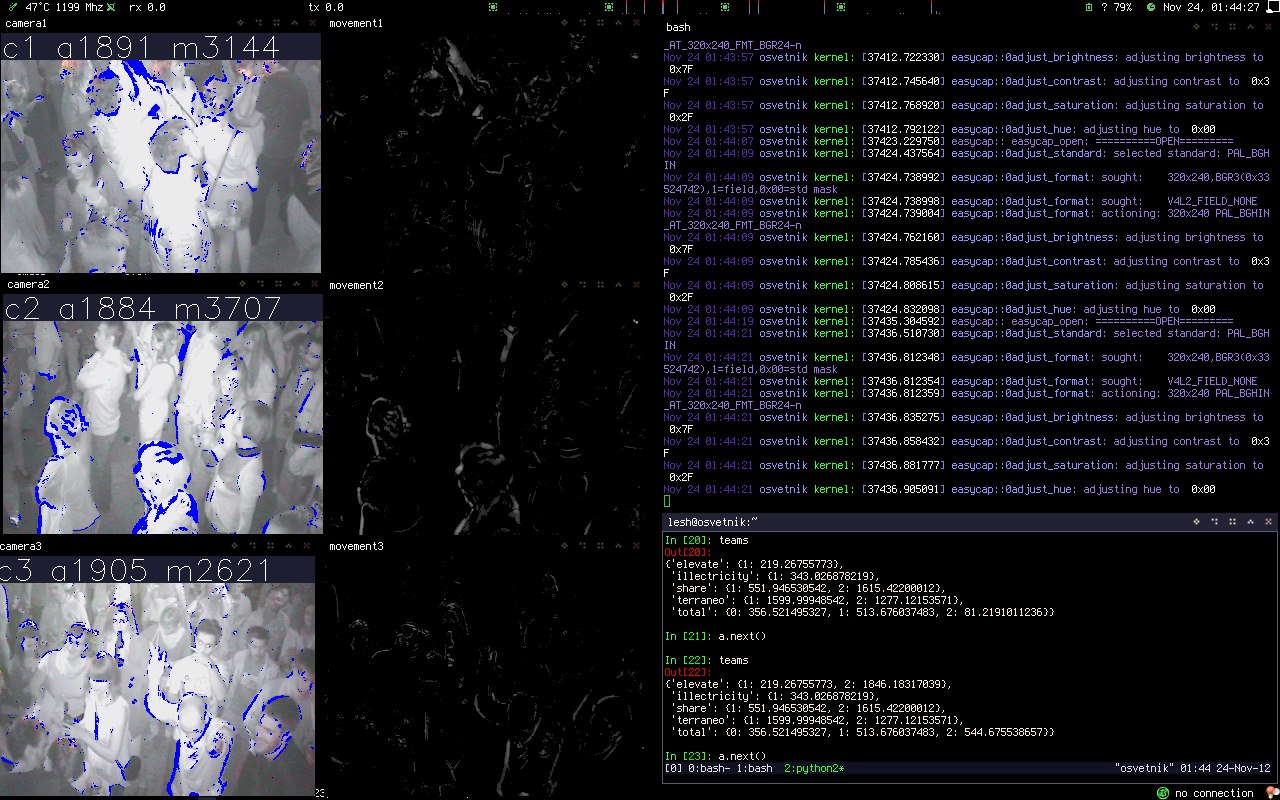Click the 'In [23]: a.next()' prompt line
This screenshot has width=1280, height=800.
coord(715,756)
